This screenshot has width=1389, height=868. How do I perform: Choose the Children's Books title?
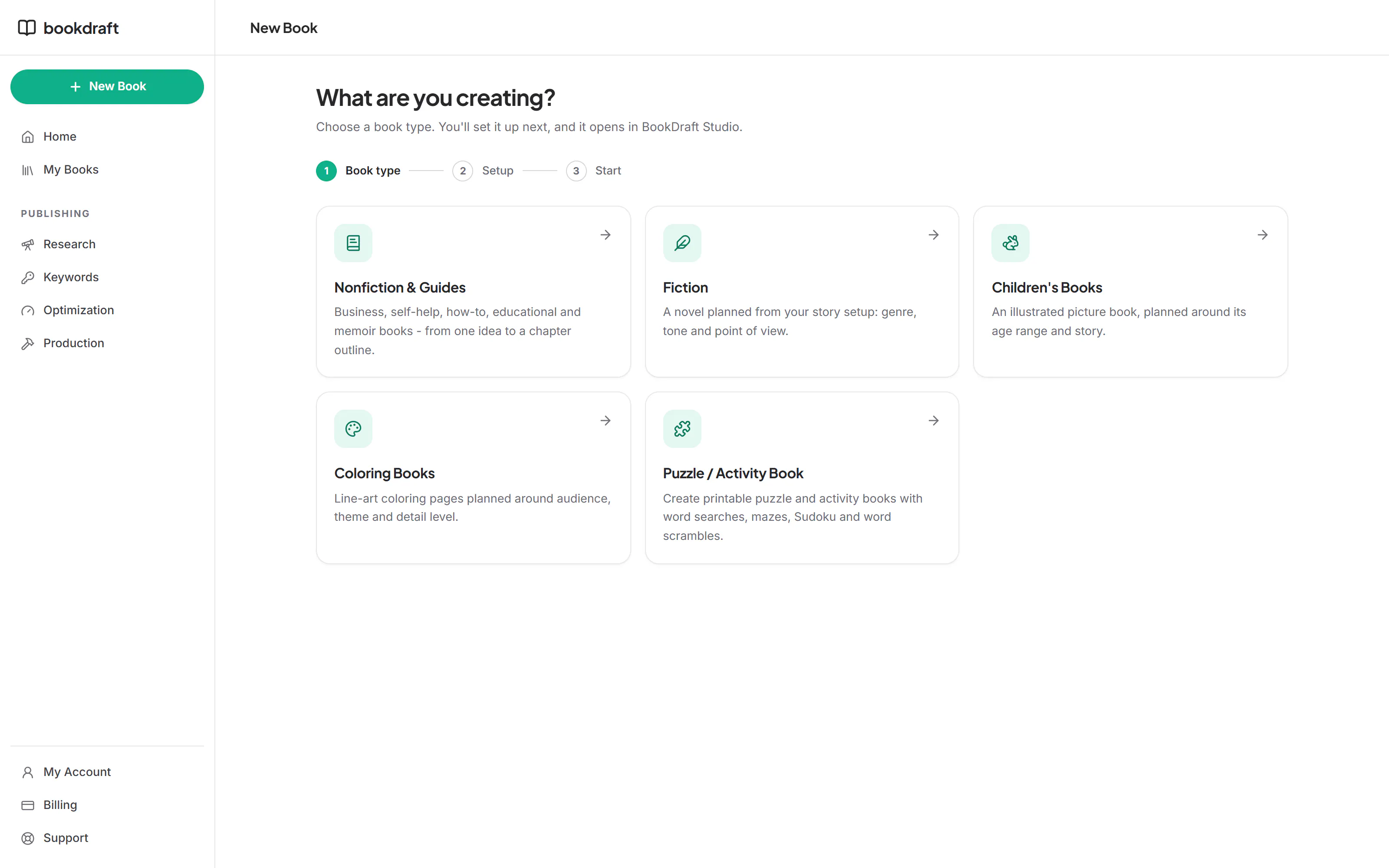tap(1047, 288)
